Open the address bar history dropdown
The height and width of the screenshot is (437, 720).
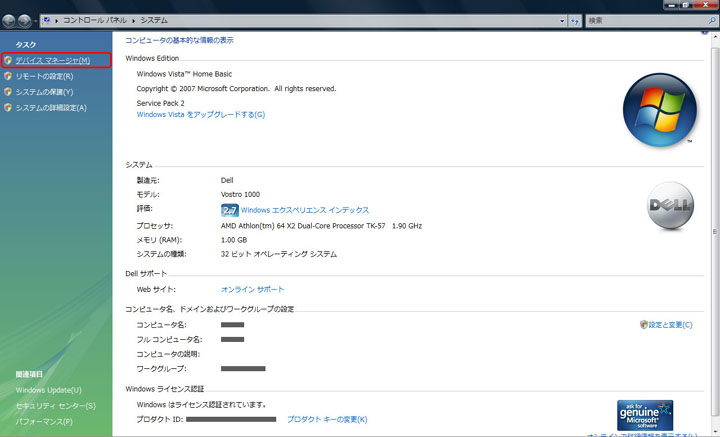[562, 21]
